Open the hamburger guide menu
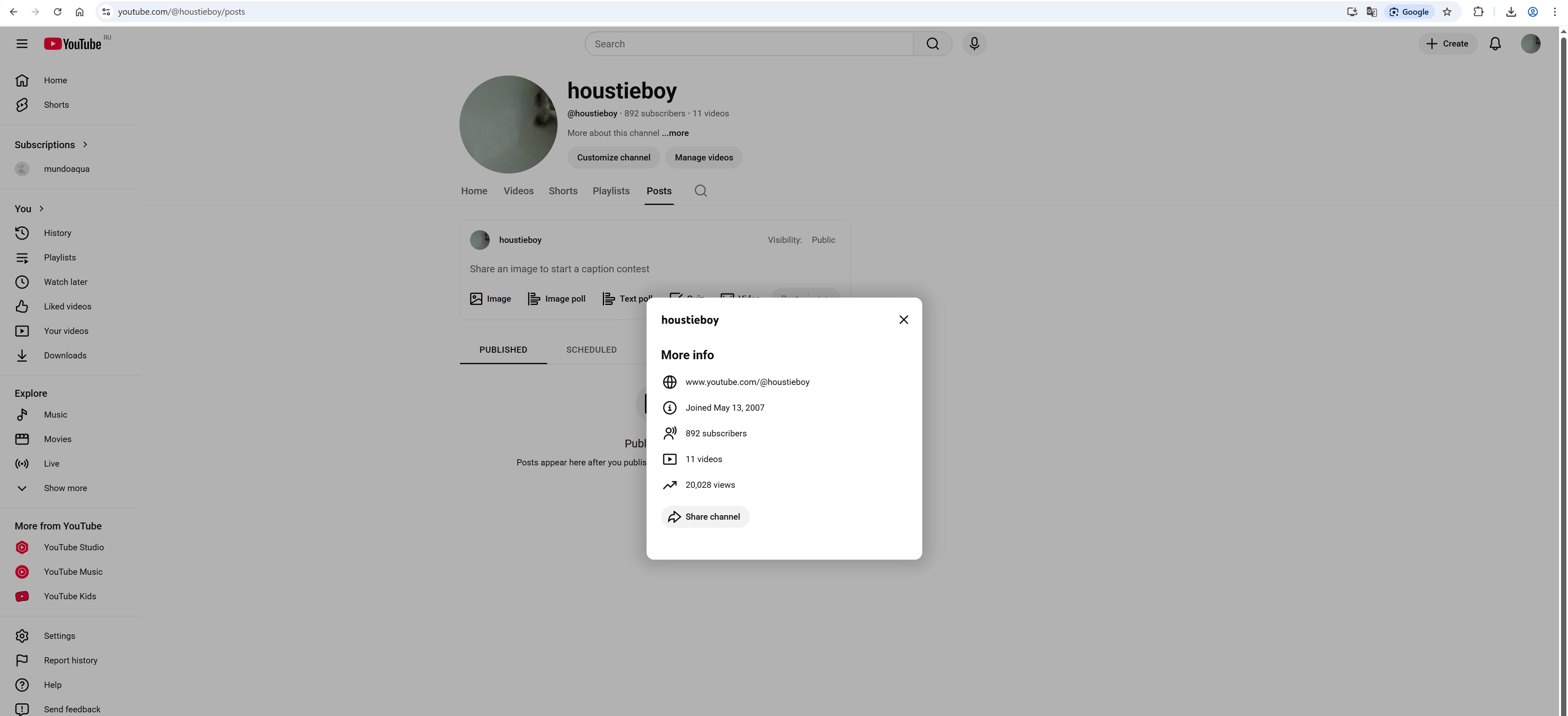 coord(22,44)
